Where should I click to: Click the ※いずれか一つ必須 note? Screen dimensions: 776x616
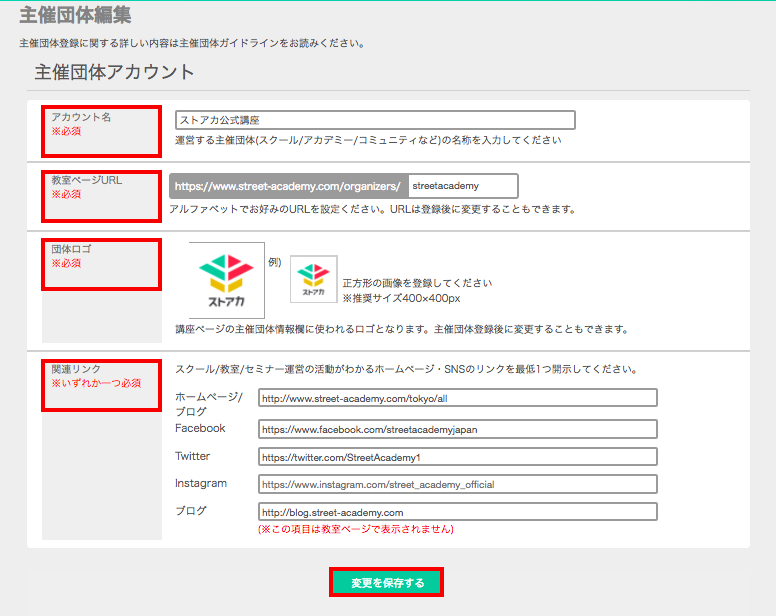point(97,383)
